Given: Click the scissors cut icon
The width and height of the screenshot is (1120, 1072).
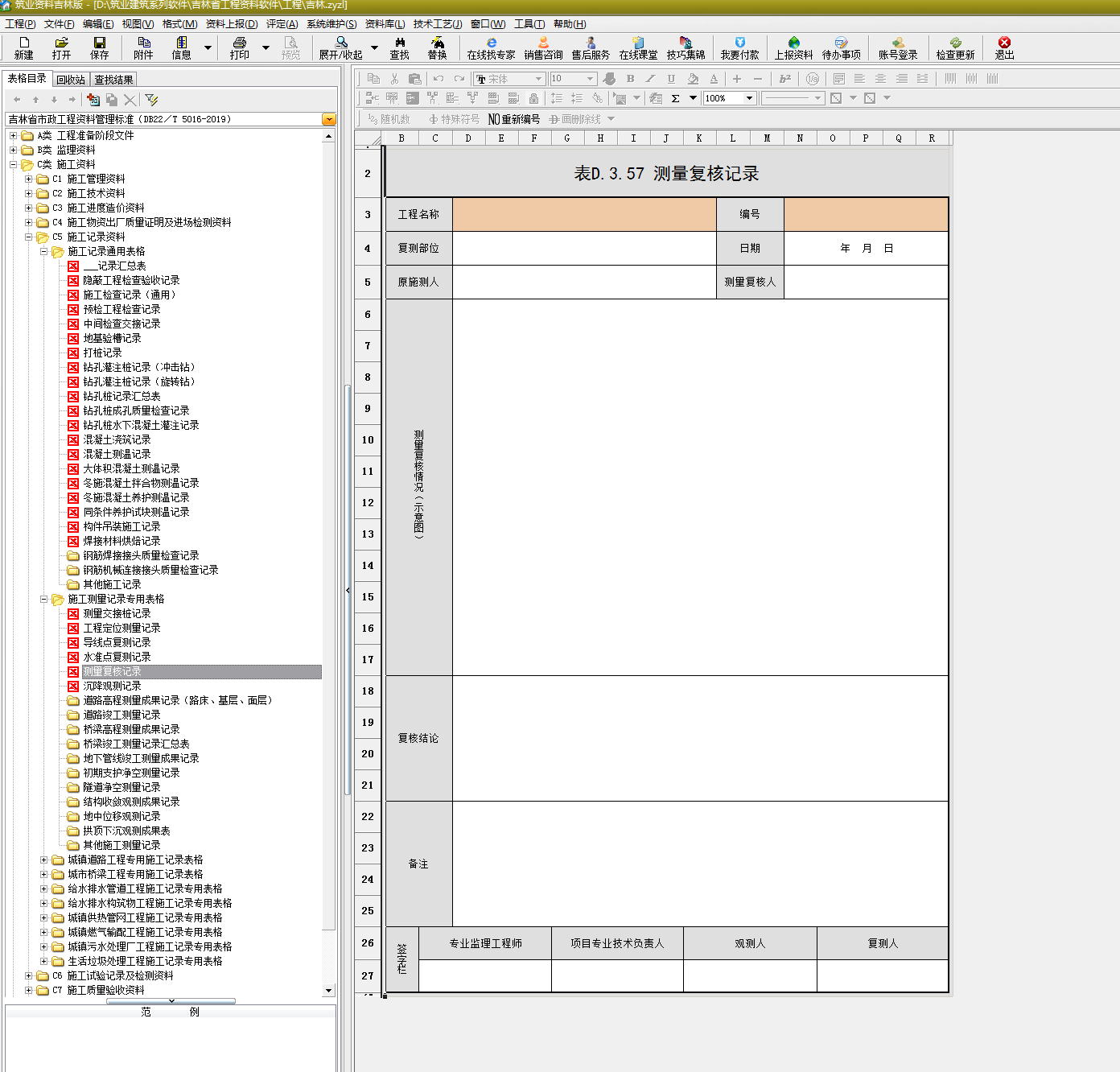Looking at the screenshot, I should [x=394, y=79].
